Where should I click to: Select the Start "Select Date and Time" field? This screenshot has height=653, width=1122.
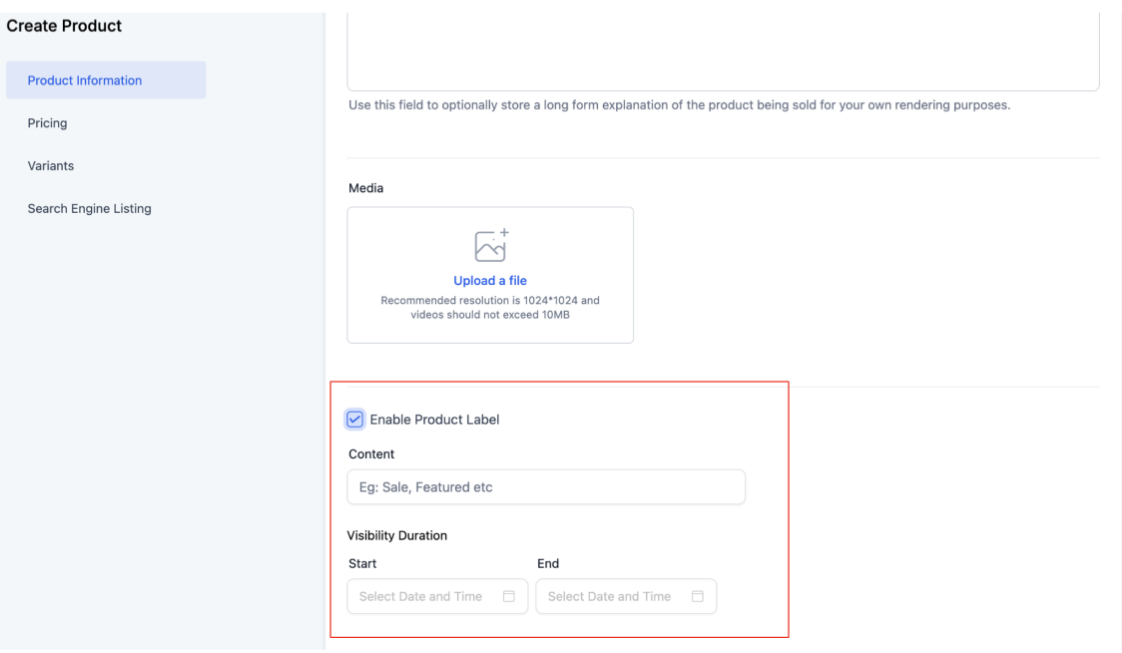[422, 597]
